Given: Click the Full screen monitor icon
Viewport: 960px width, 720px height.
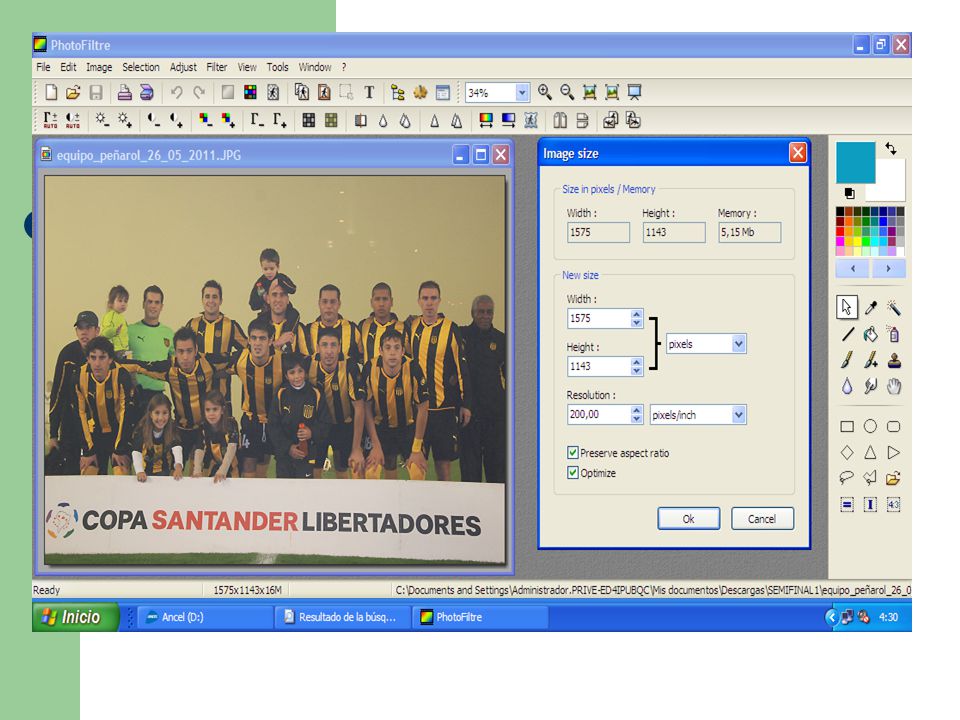Looking at the screenshot, I should click(x=634, y=92).
